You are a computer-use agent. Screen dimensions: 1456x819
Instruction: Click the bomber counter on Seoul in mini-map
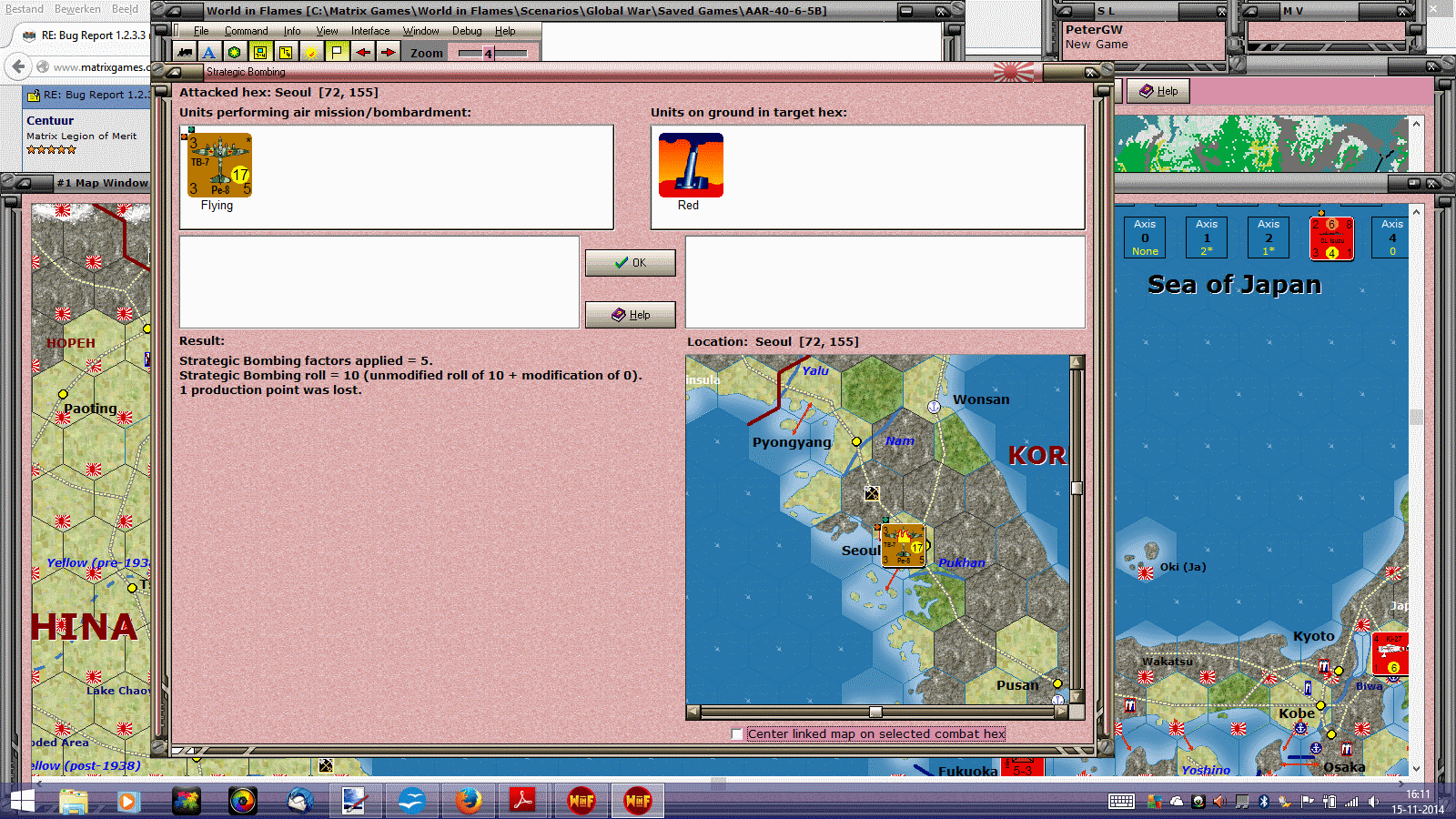click(x=903, y=545)
